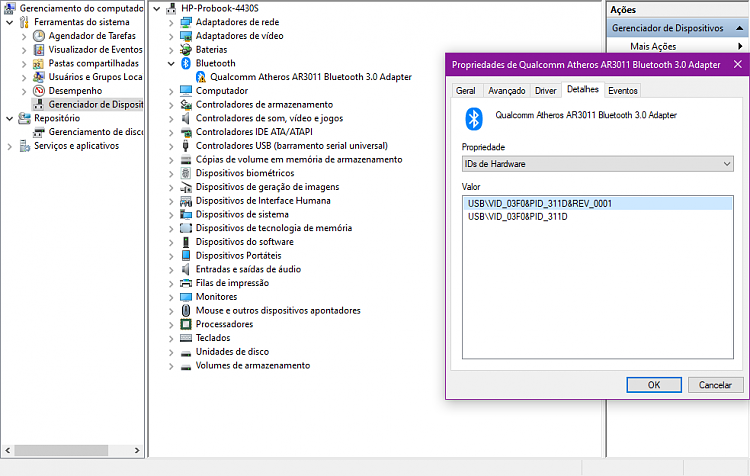Open the Propriedade dropdown showing IDs de Hardware

(597, 164)
